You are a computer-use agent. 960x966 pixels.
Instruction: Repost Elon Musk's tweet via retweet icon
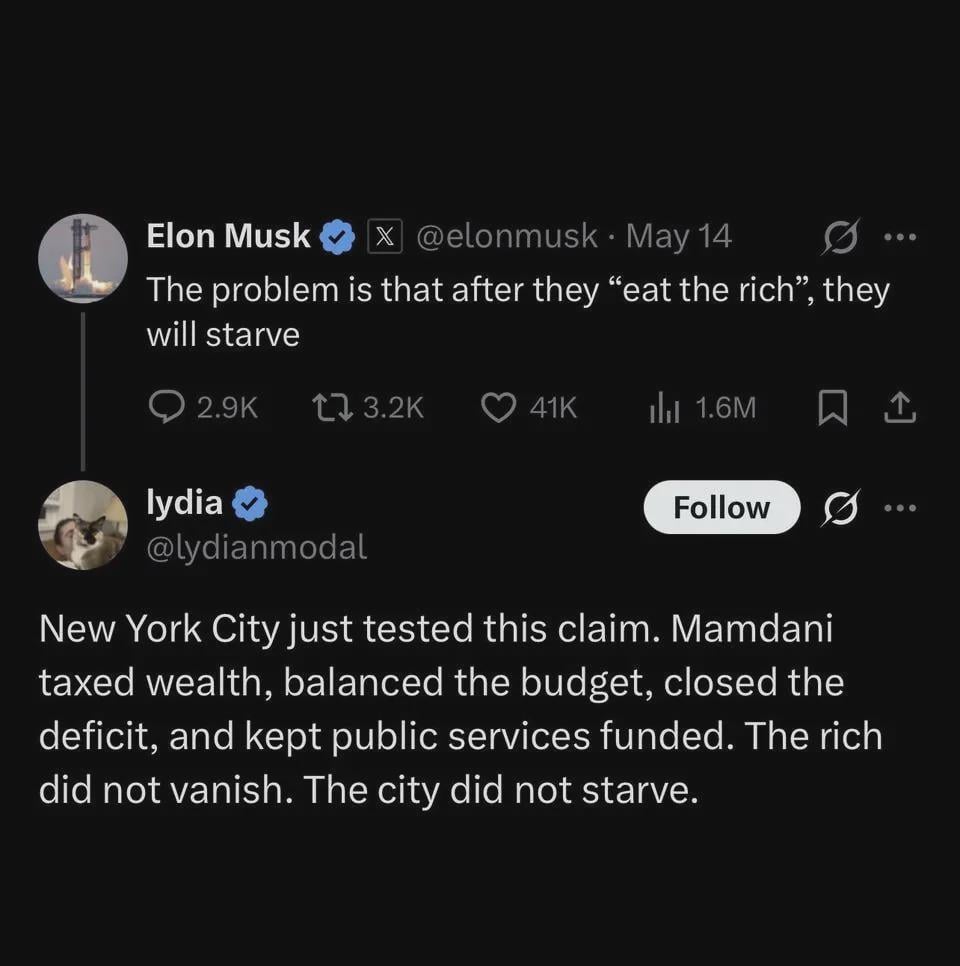[332, 407]
